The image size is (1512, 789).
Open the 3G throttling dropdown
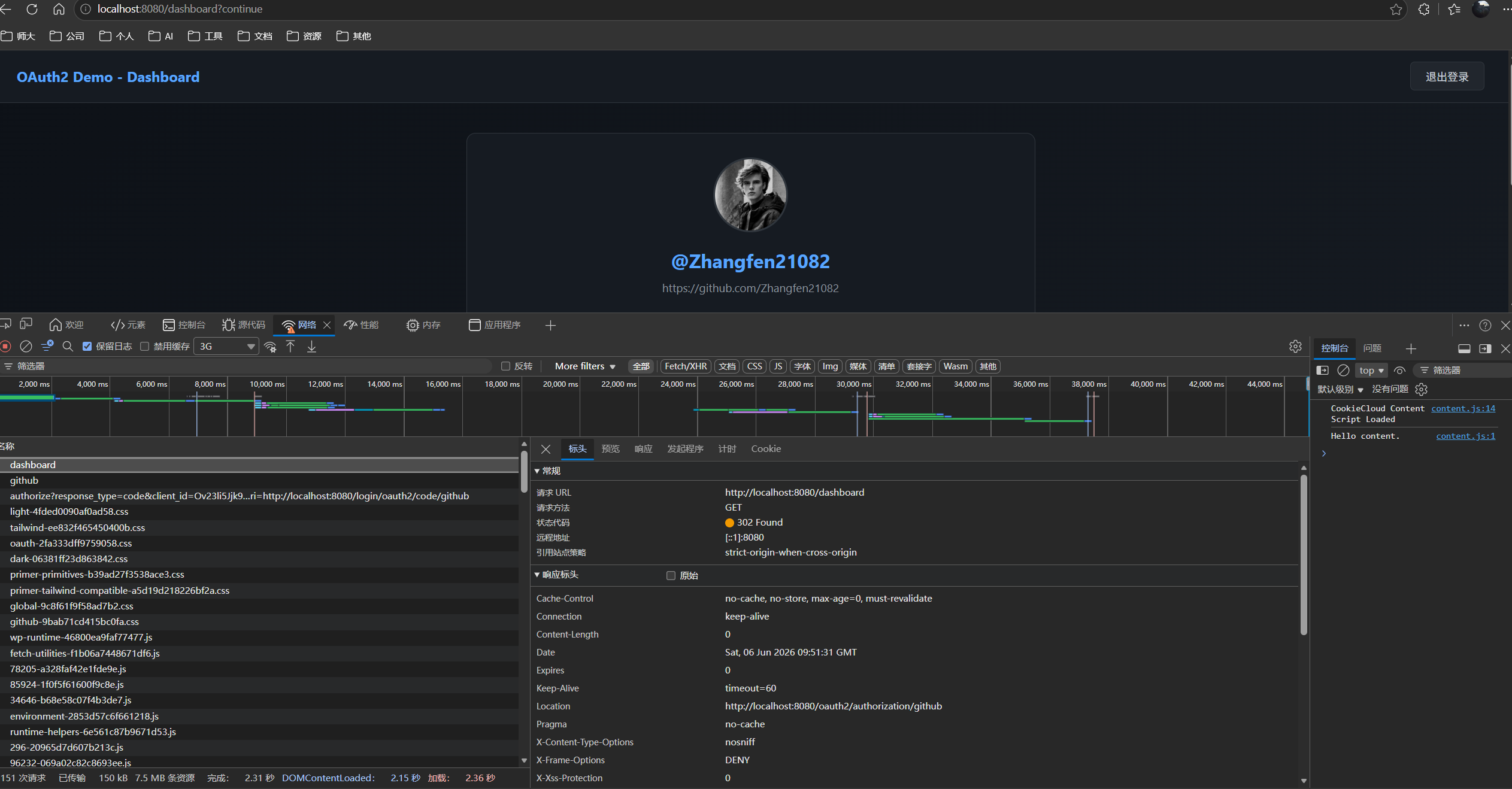coord(226,347)
